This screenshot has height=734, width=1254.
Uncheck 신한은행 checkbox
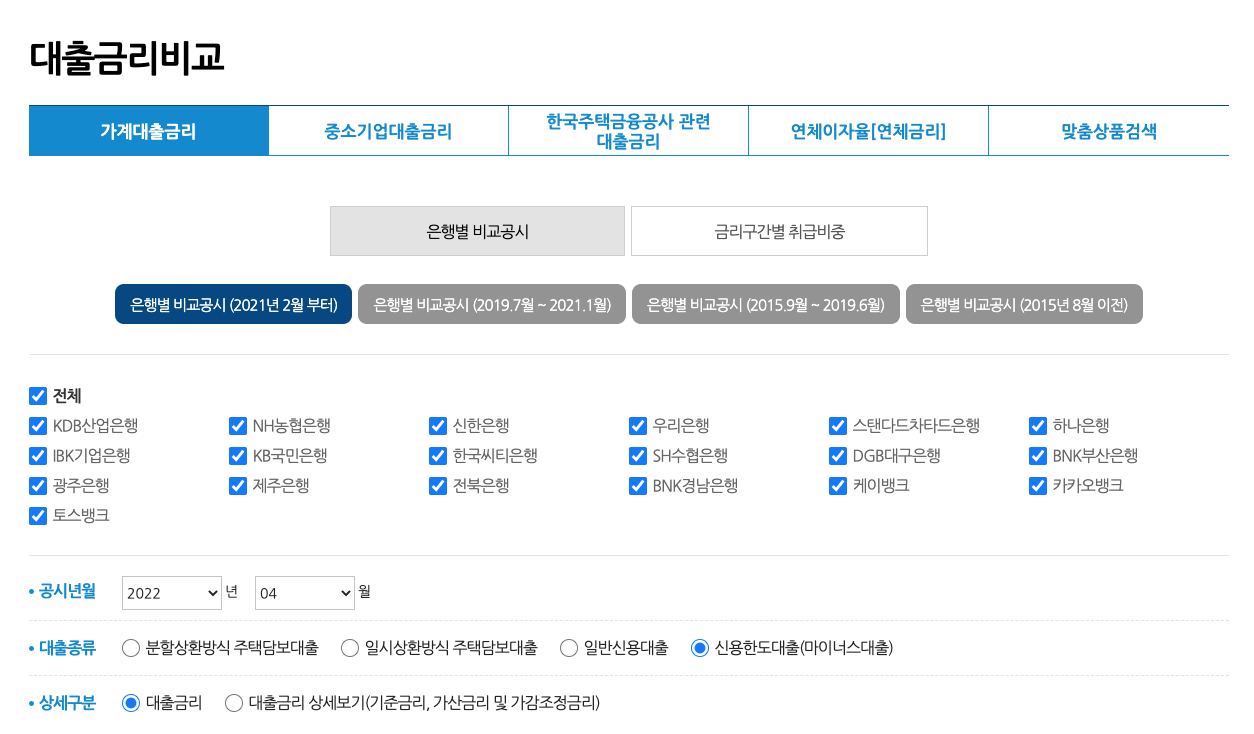[x=438, y=426]
